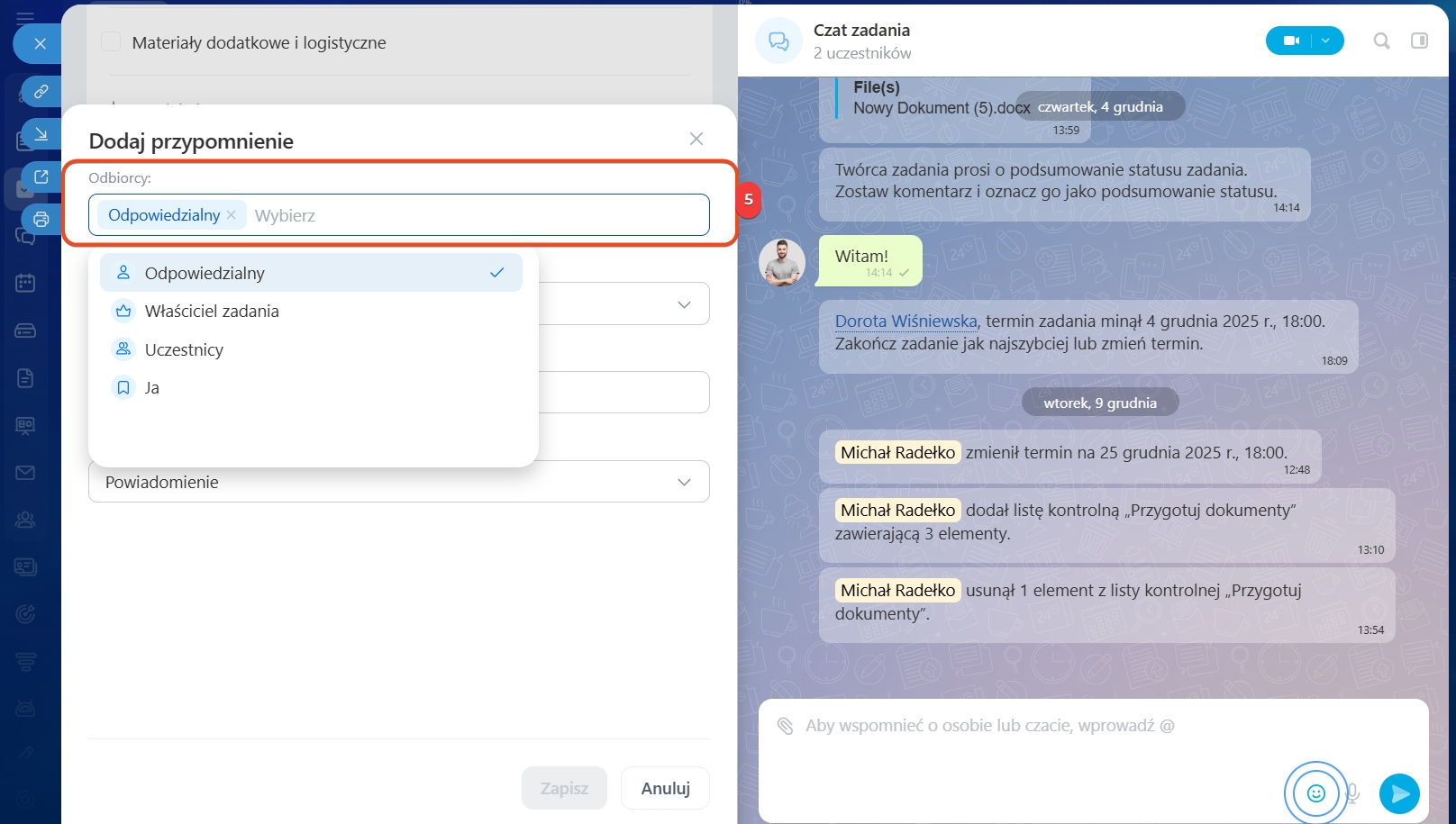
Task: Open the workgroups people icon in the left sidebar
Action: coord(25,520)
